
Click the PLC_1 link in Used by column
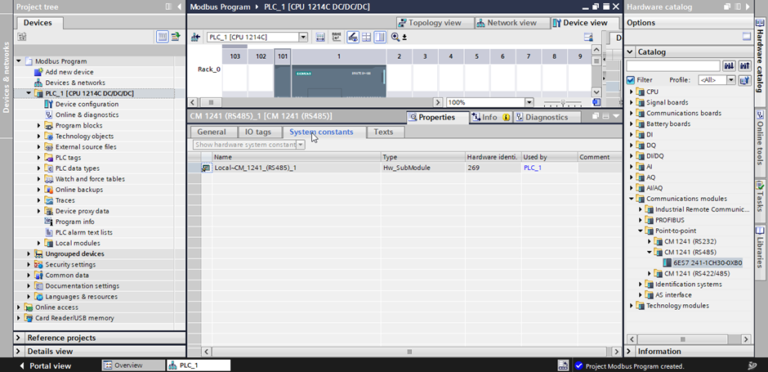coord(532,167)
